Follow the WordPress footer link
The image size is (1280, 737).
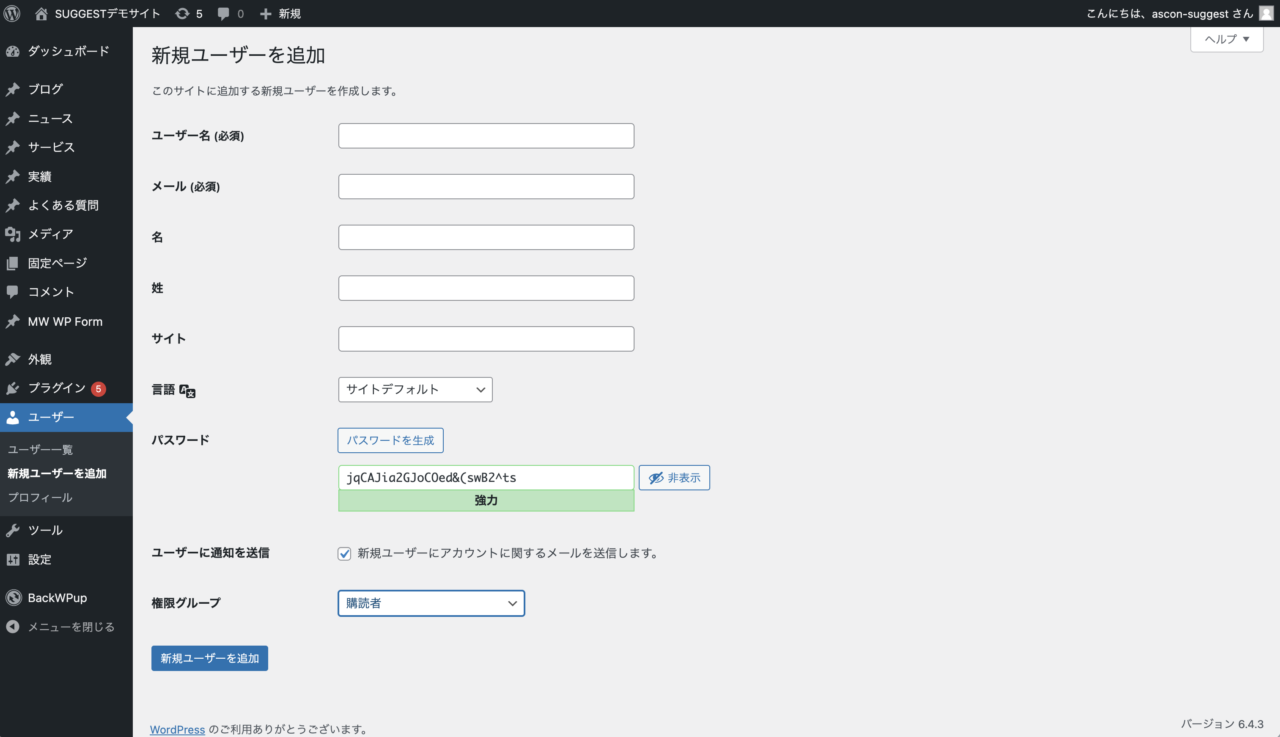pyautogui.click(x=177, y=730)
